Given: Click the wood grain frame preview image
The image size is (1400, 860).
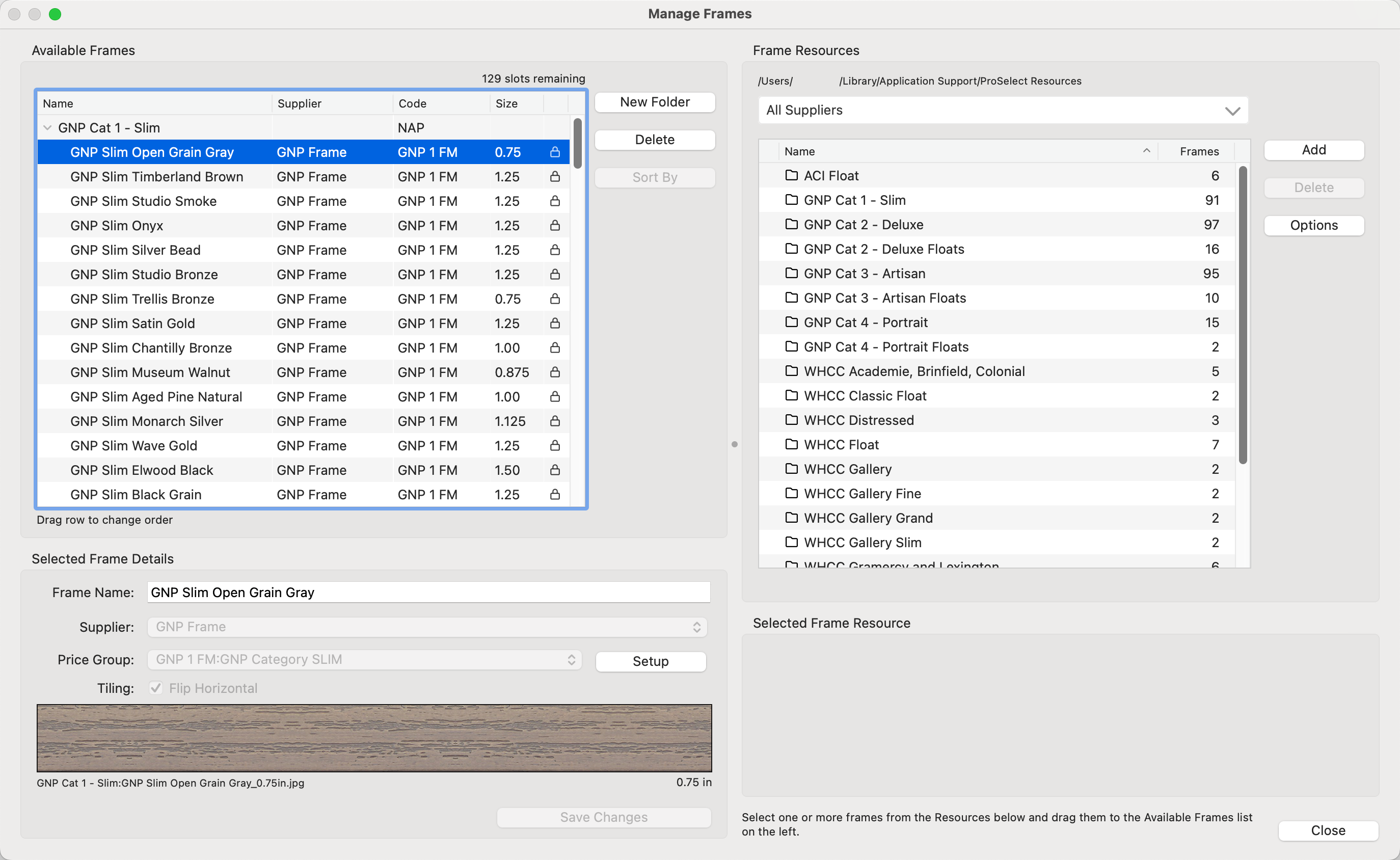Looking at the screenshot, I should click(x=374, y=738).
